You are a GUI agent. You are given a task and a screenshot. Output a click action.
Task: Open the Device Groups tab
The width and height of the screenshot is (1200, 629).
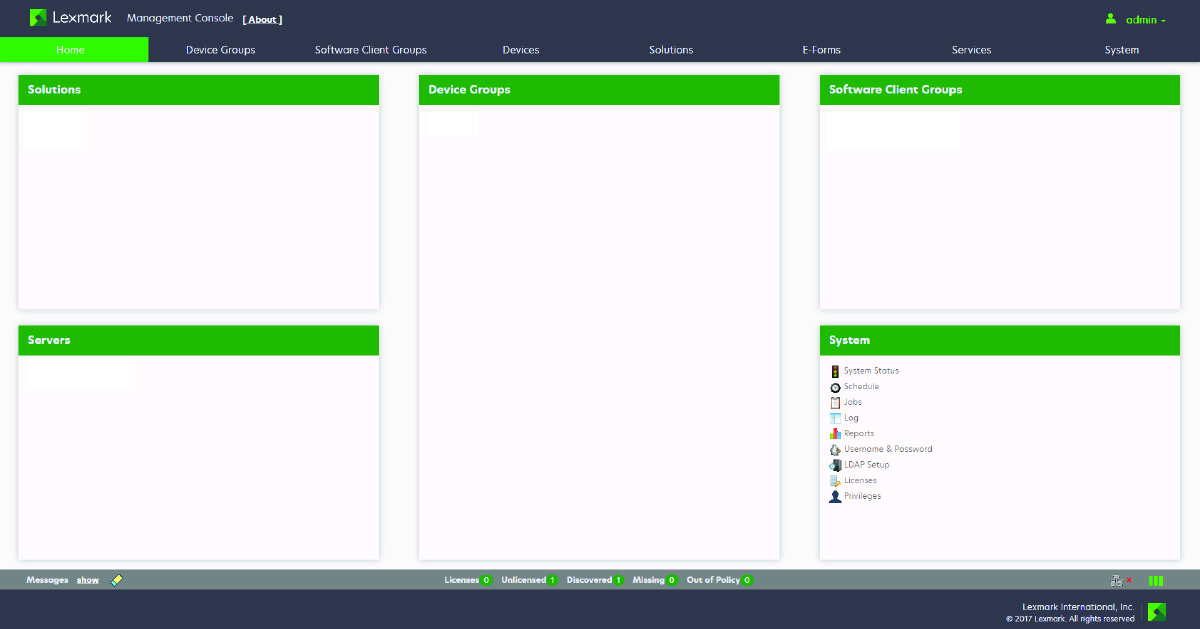[x=221, y=50]
